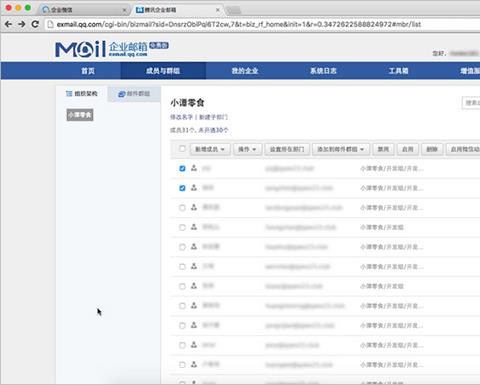Open a new browser tab
This screenshot has height=385, width=480.
click(x=234, y=10)
